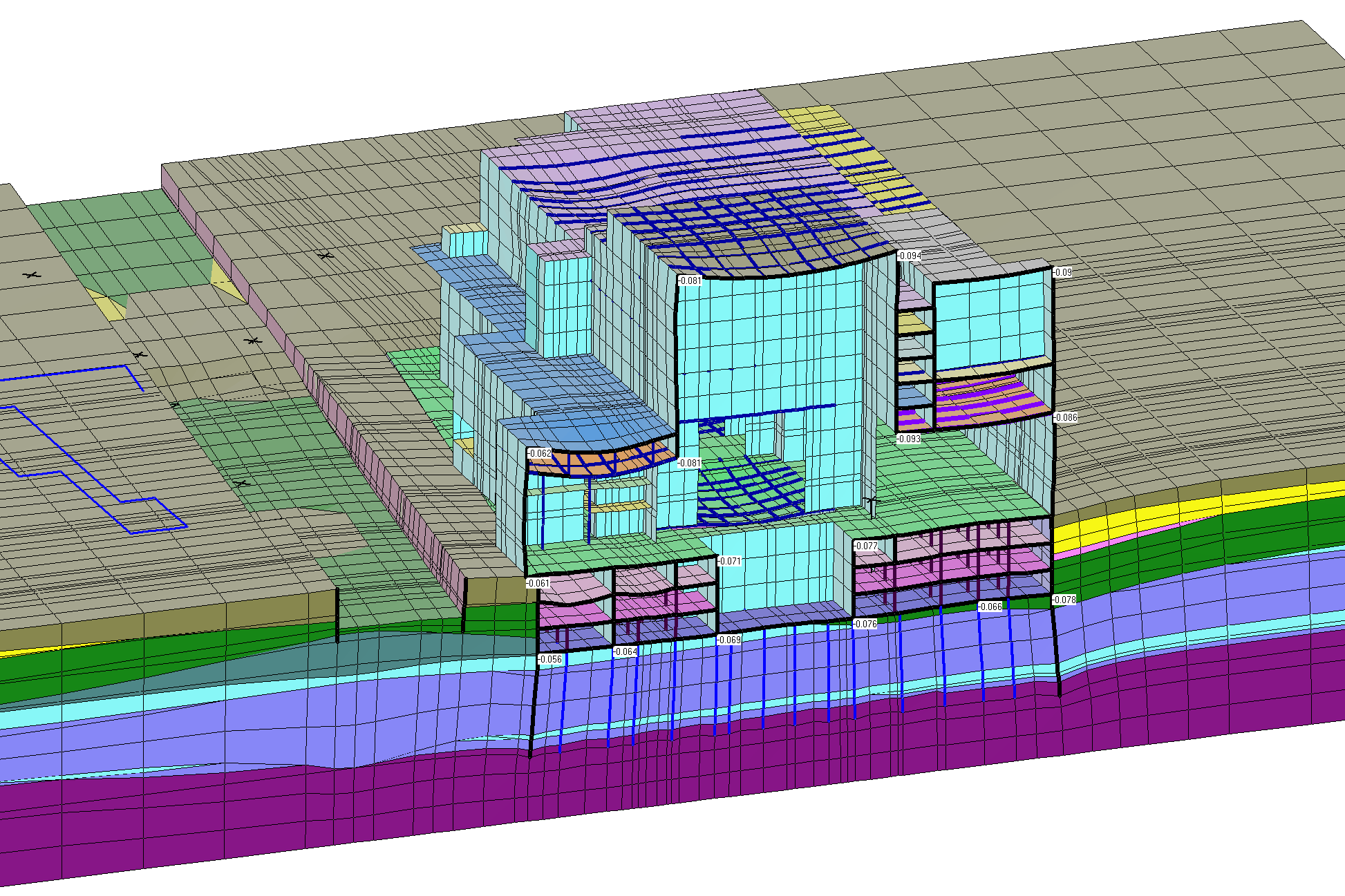The width and height of the screenshot is (1345, 896).
Task: Click the -0.078 displacement label
Action: [1064, 600]
